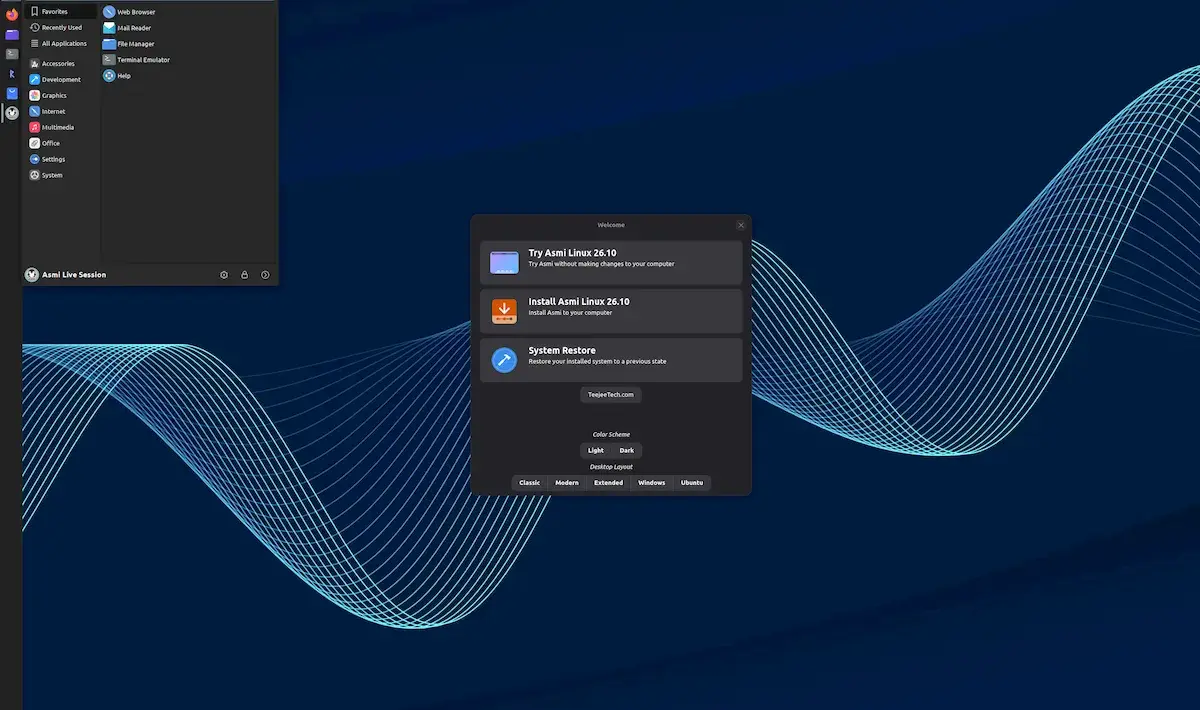Close the Welcome dialog
This screenshot has height=710, width=1200.
[x=741, y=225]
